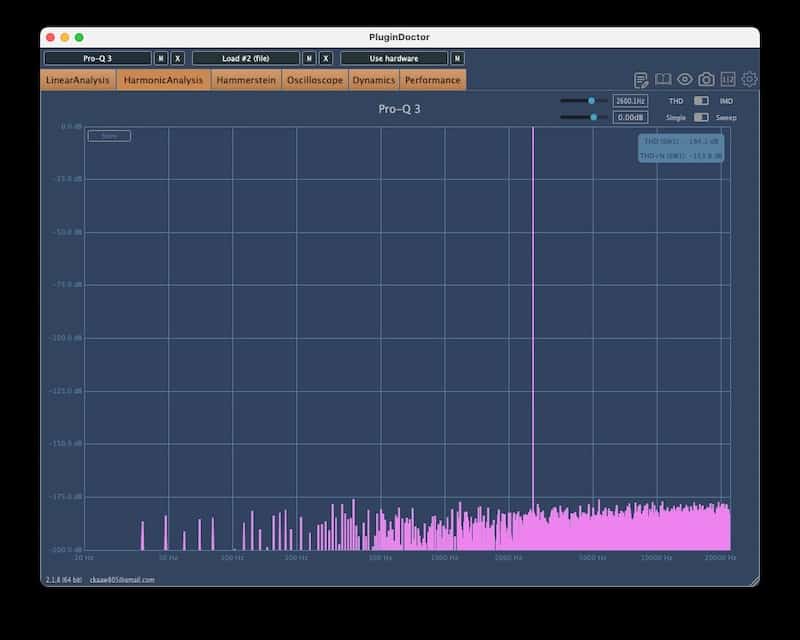Click the green zoom window button
Image resolution: width=800 pixels, height=640 pixels.
[79, 37]
